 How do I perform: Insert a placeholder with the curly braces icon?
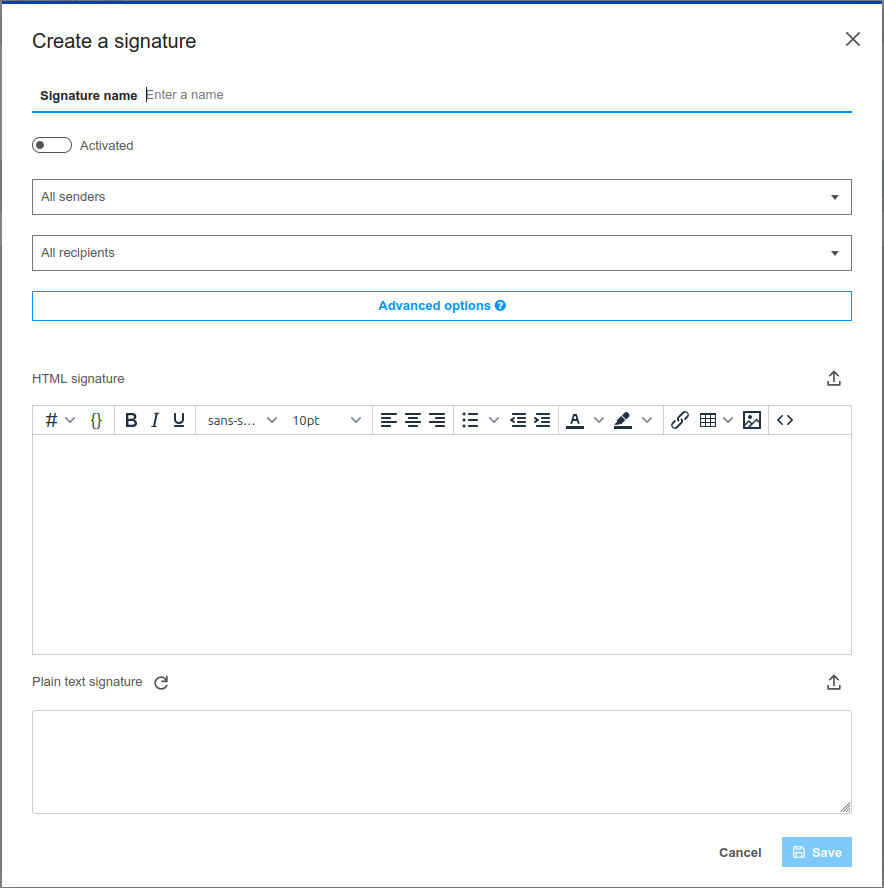[96, 421]
